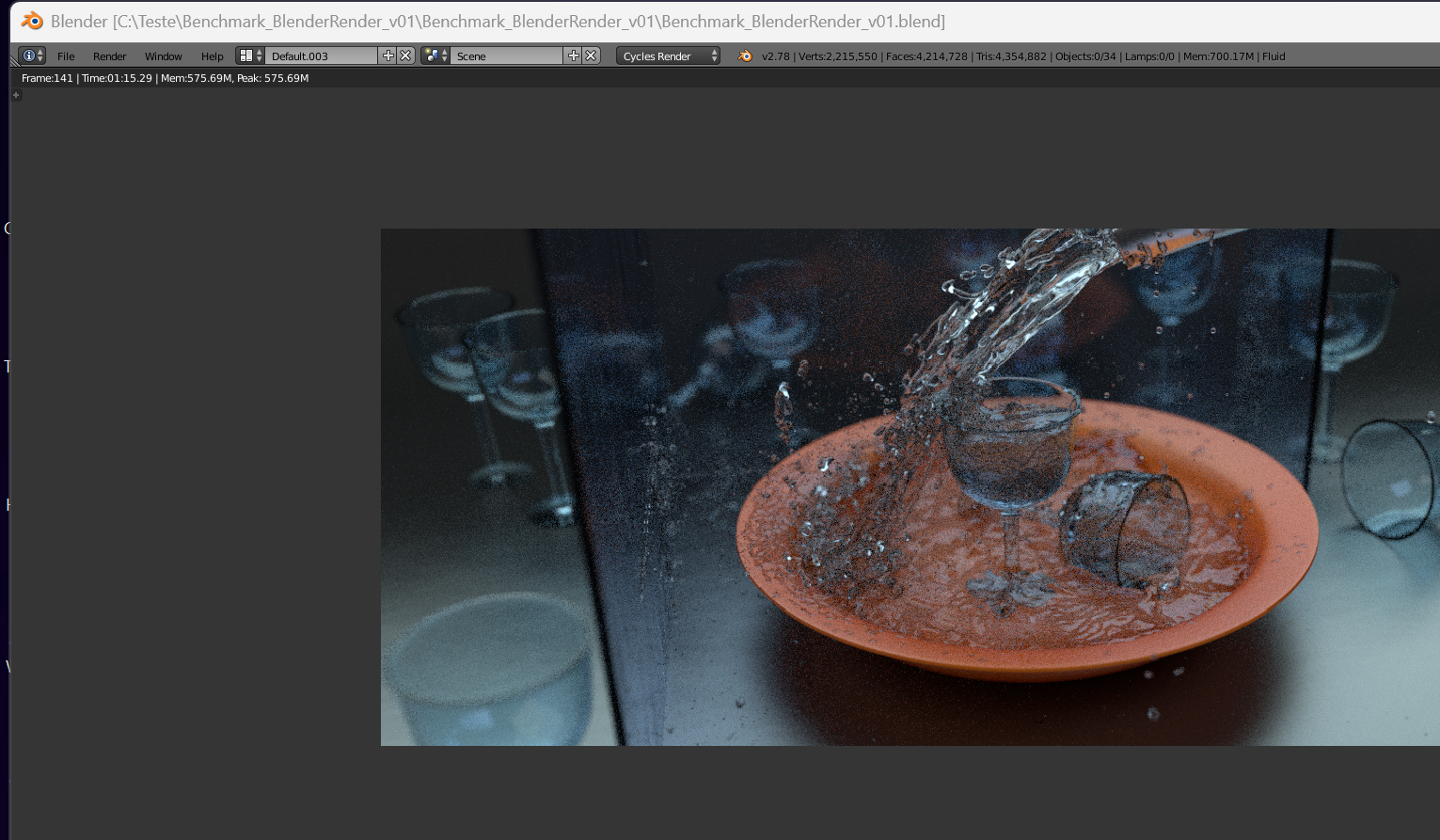Add a new scene
The height and width of the screenshot is (840, 1440).
(x=573, y=56)
